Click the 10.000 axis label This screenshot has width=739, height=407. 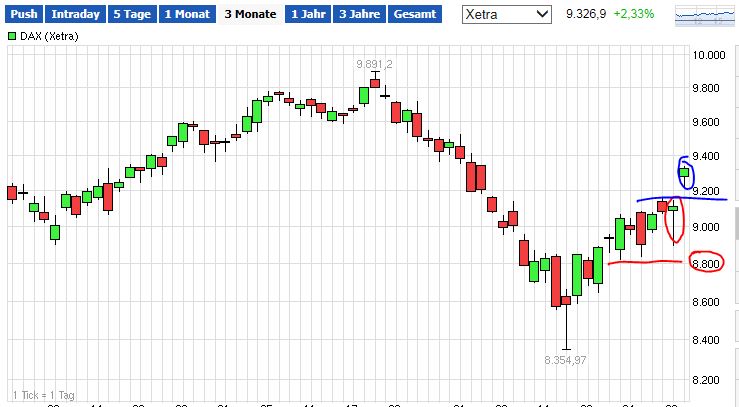click(x=708, y=55)
